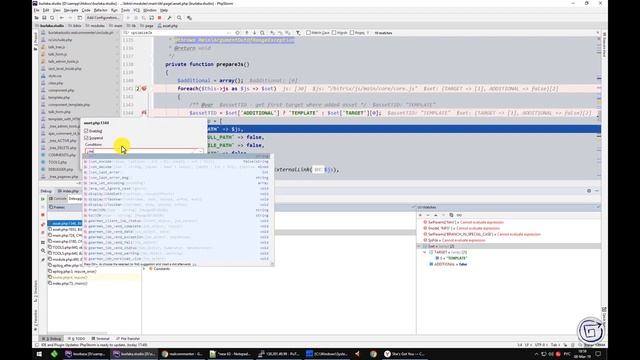This screenshot has width=640, height=360.
Task: Click asset.php in the navigation breadcrumb
Action: click(168, 26)
